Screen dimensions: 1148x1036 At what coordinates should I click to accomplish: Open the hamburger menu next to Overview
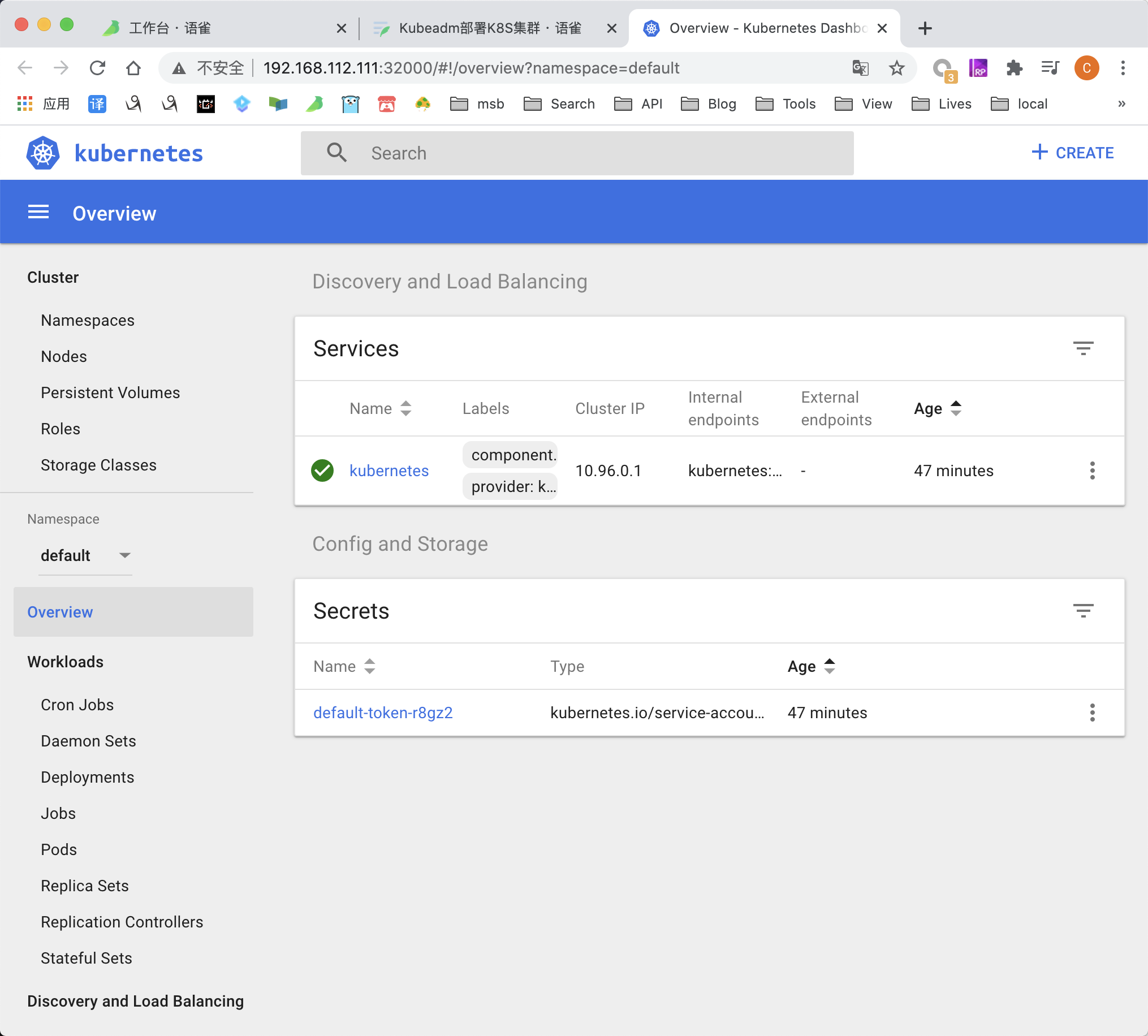[x=38, y=213]
